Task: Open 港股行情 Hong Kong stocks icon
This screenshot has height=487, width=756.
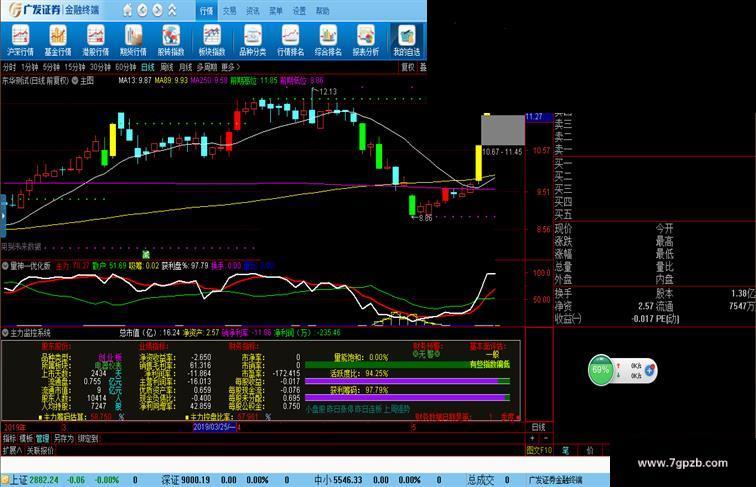Action: point(95,41)
